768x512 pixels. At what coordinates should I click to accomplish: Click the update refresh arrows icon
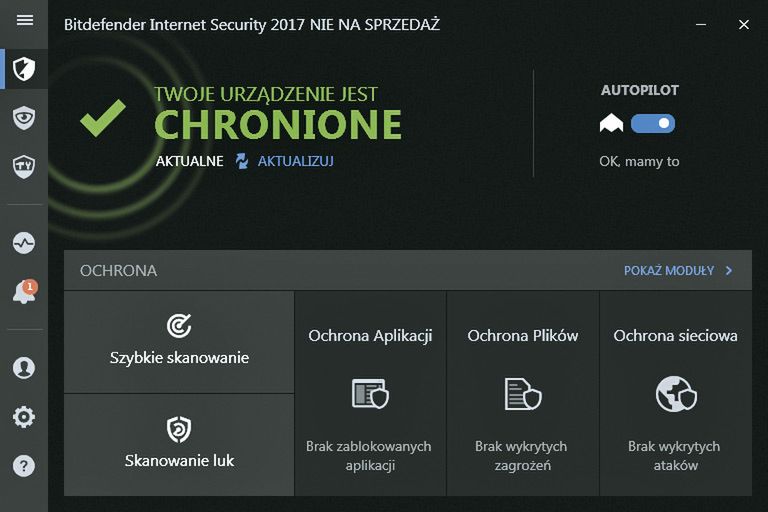(x=241, y=161)
